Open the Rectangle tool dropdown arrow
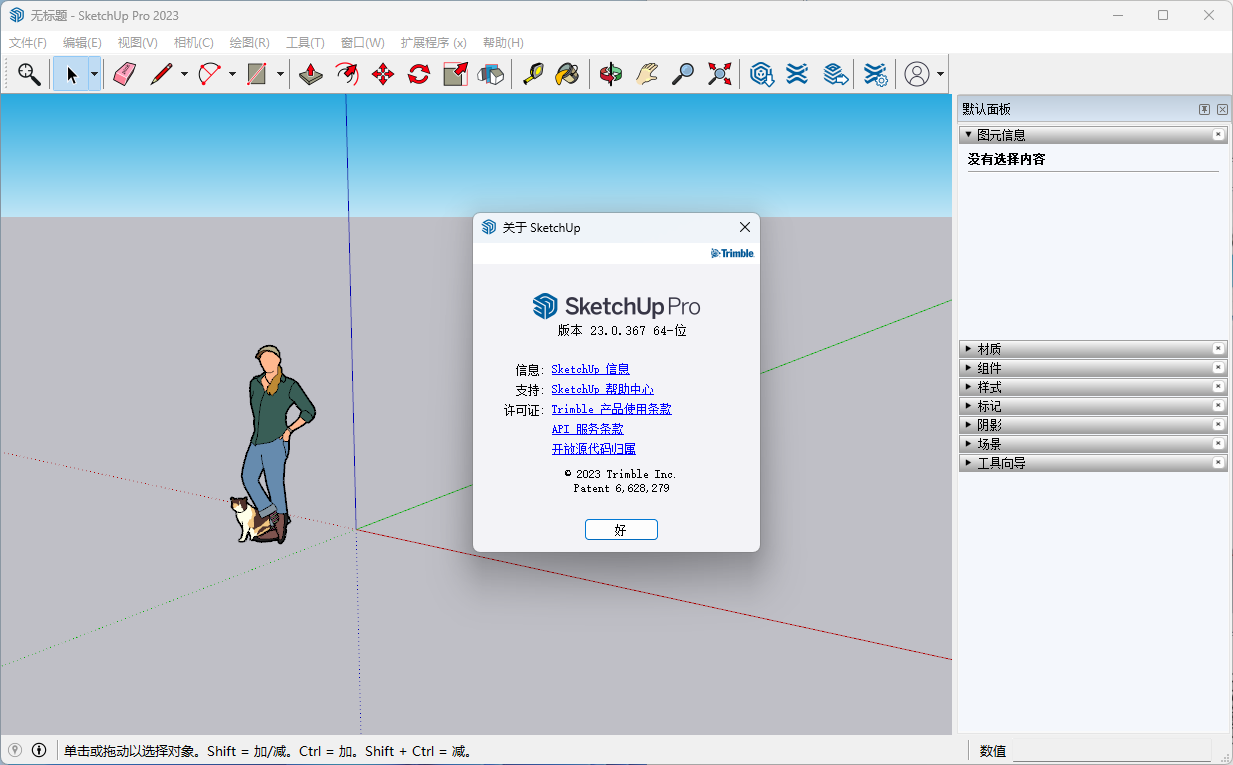 [280, 74]
